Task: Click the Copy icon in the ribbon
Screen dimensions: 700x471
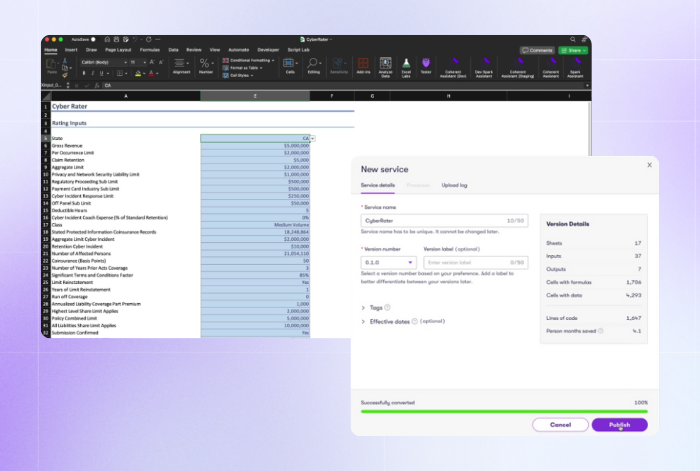Action: [65, 68]
